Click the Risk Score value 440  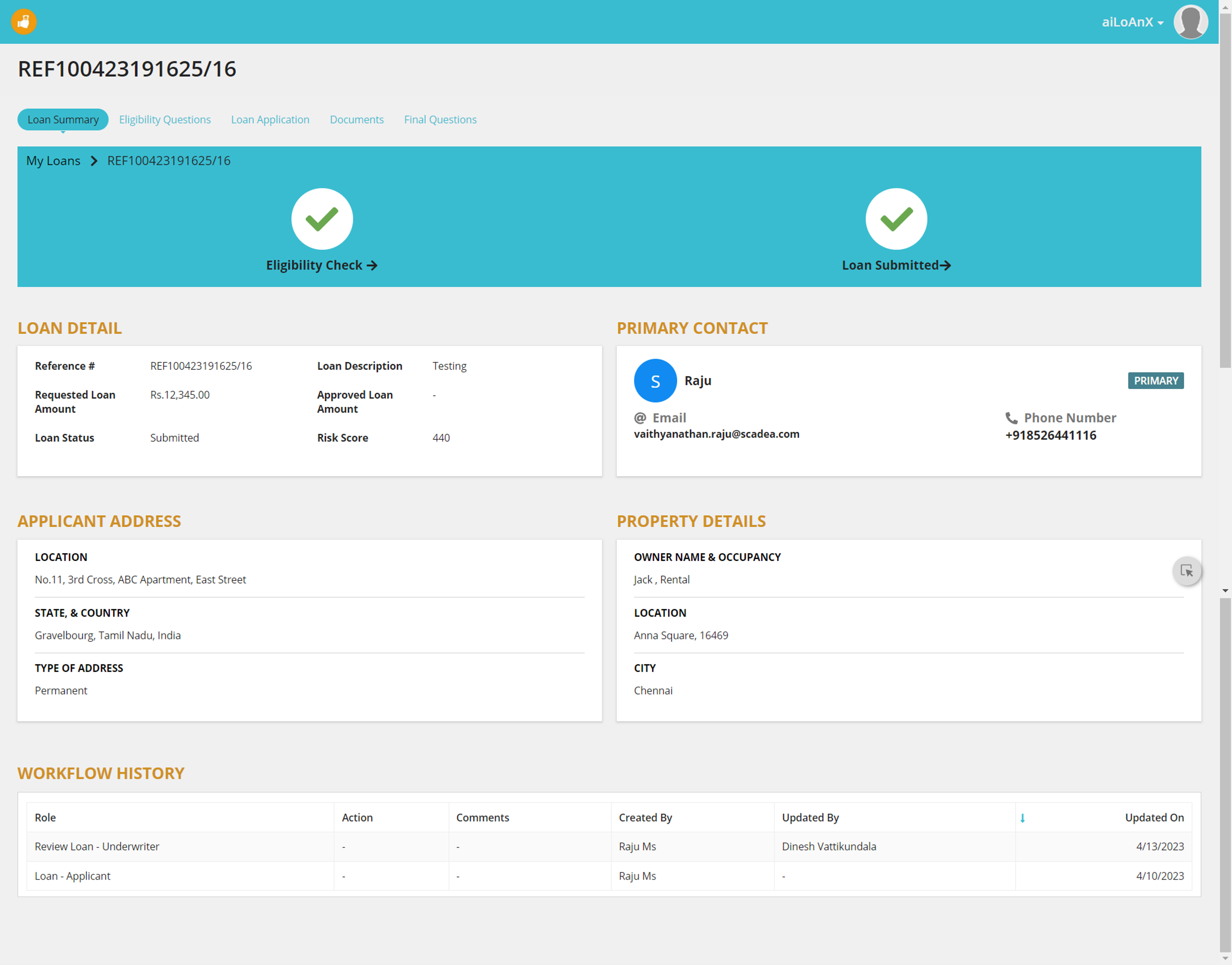(x=441, y=438)
